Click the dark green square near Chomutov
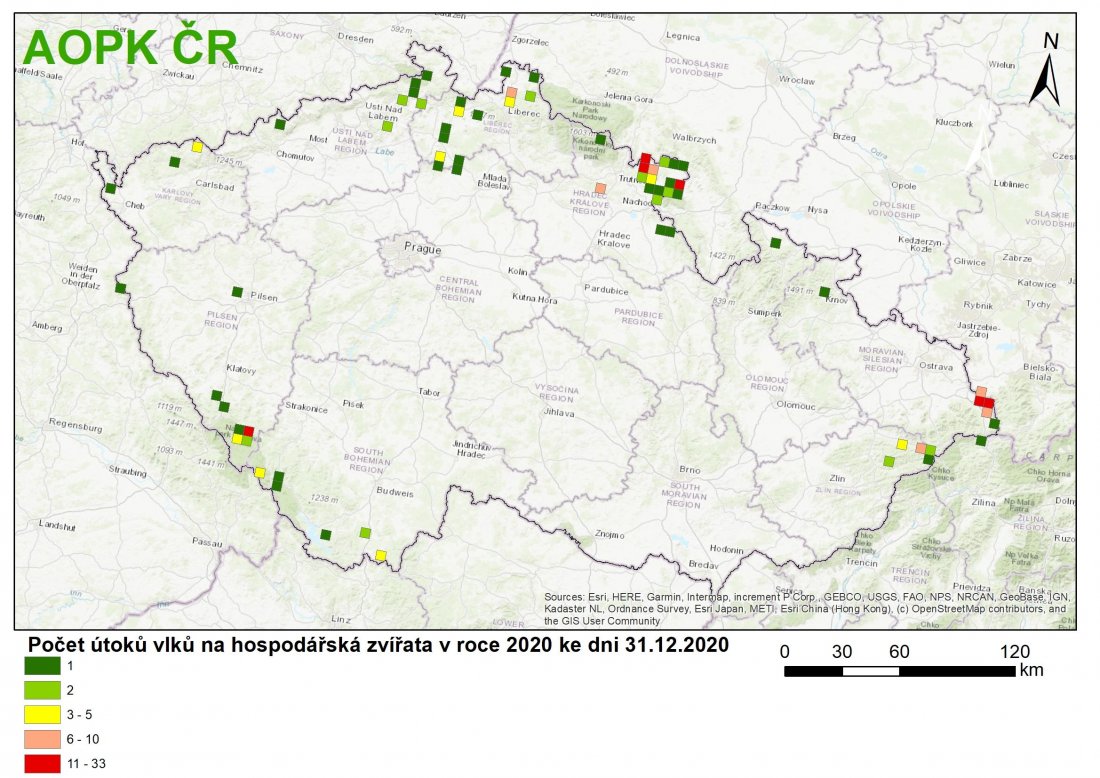 click(x=280, y=125)
